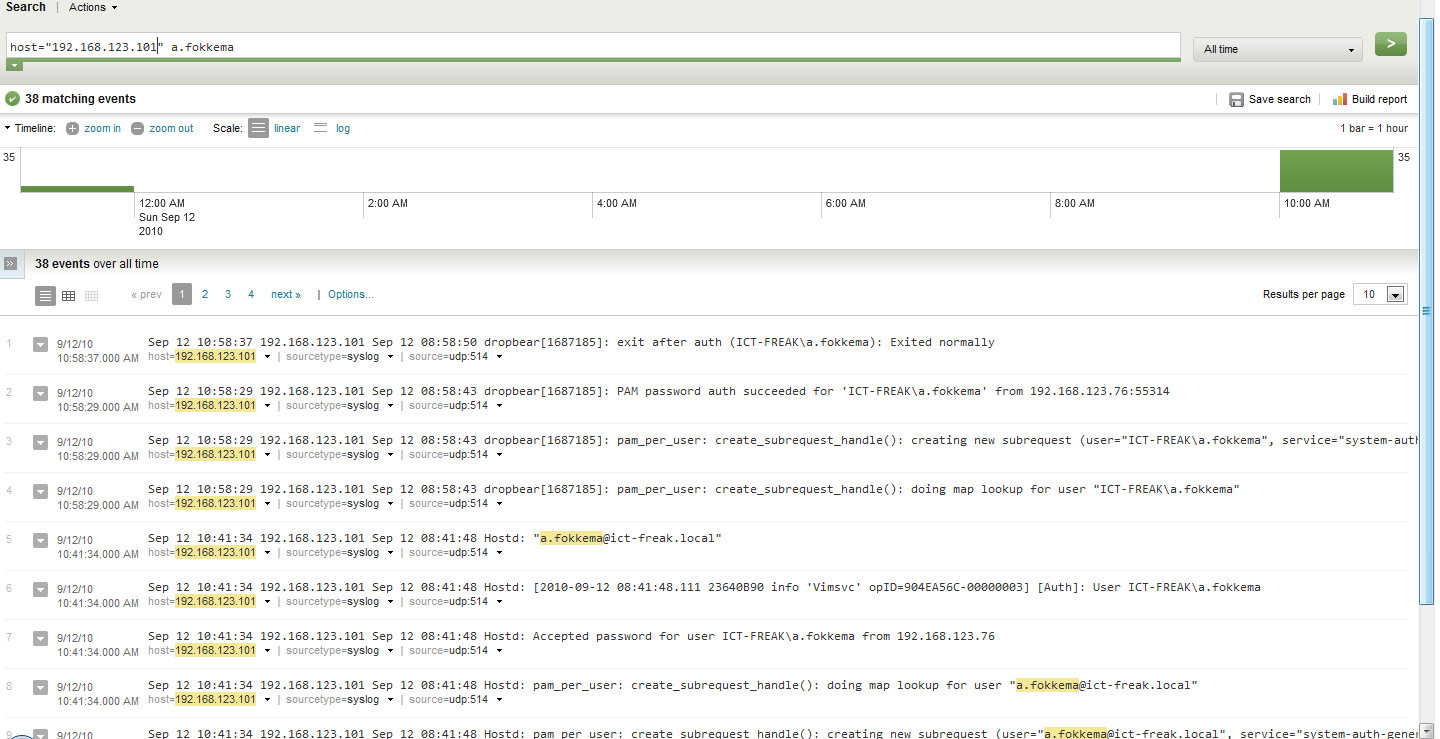
Task: Open event 1 options dropdown arrow
Action: pos(41,344)
